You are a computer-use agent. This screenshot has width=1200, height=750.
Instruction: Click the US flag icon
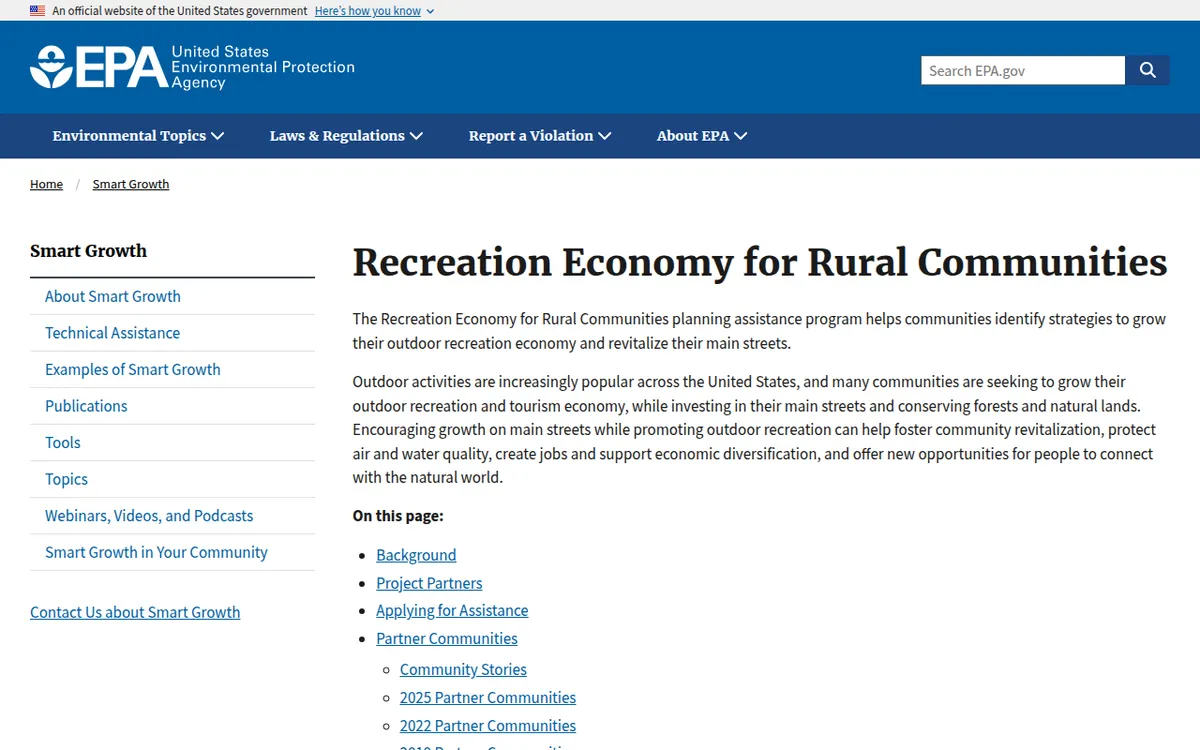coord(37,11)
